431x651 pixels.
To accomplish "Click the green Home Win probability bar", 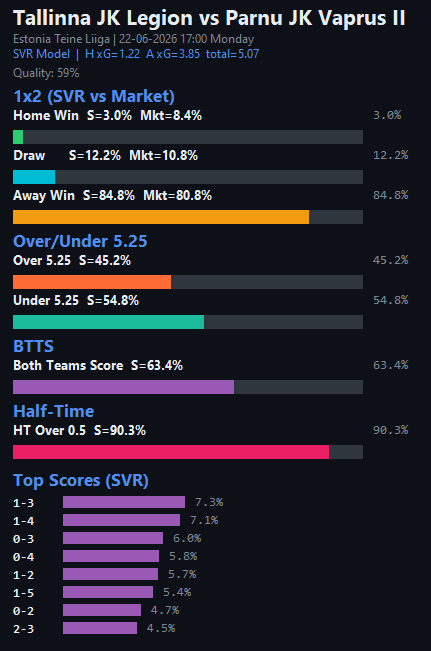I will click(x=18, y=137).
